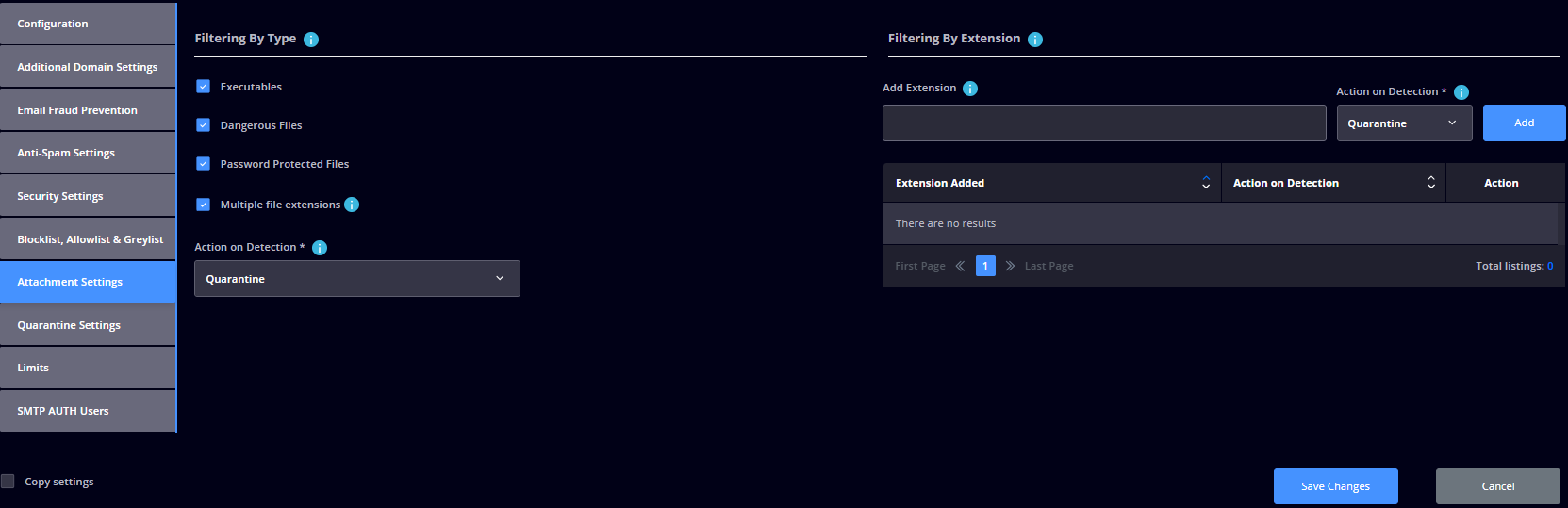
Task: Open Quarantine Settings tab
Action: [x=88, y=325]
